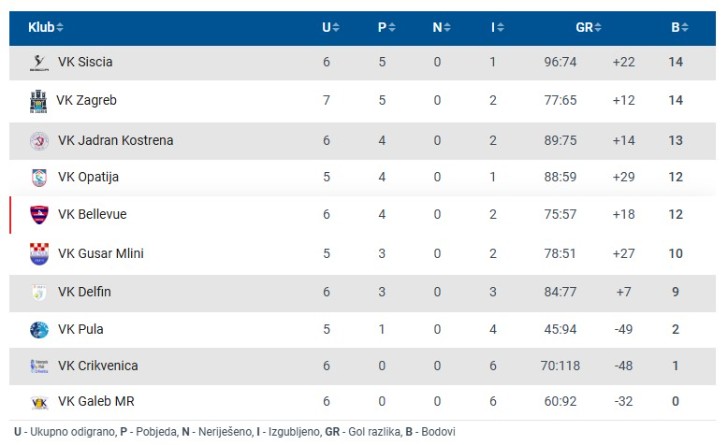
Task: Sort standings by I losses column
Action: coord(497,28)
